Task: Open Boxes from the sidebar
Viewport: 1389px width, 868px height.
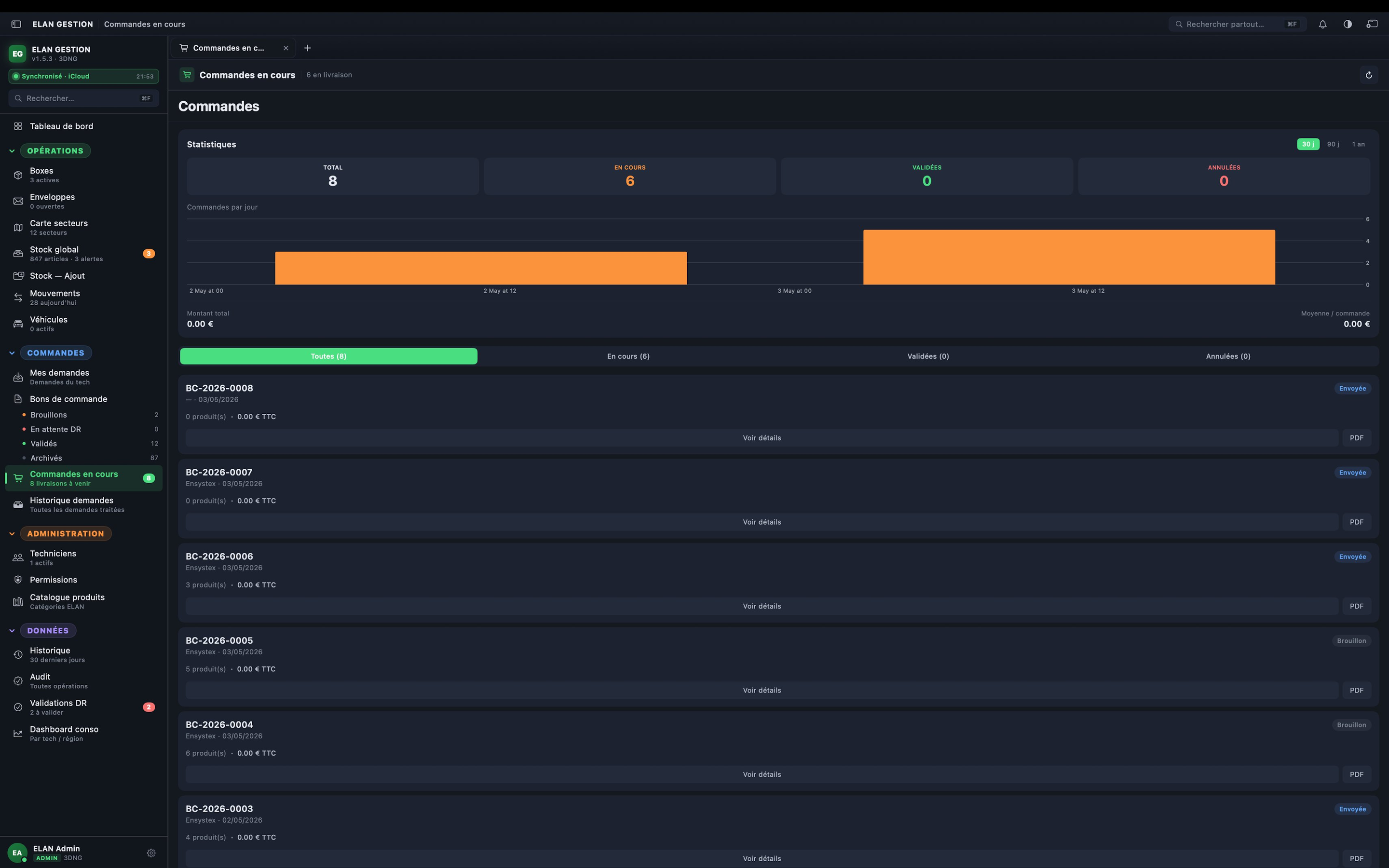Action: click(x=84, y=175)
